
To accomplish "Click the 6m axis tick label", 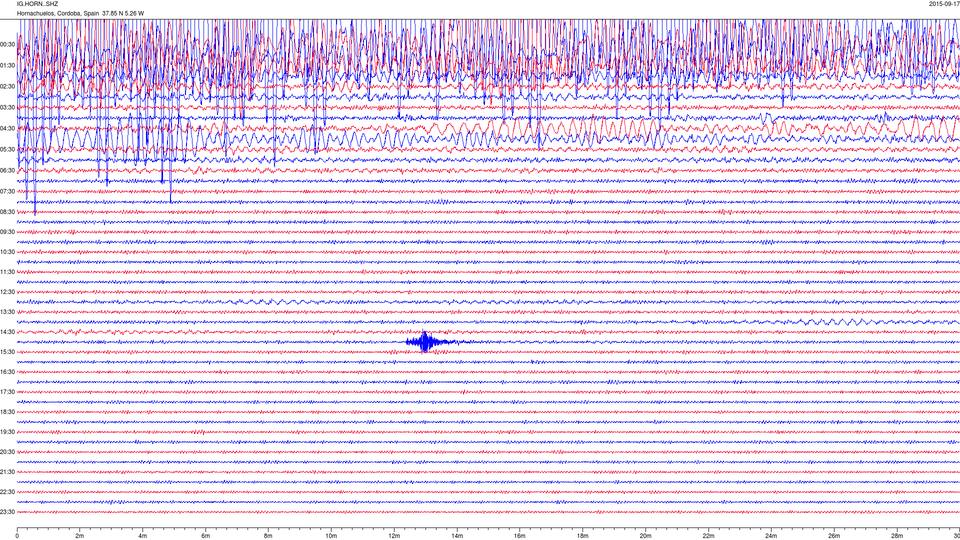I will 206,536.
